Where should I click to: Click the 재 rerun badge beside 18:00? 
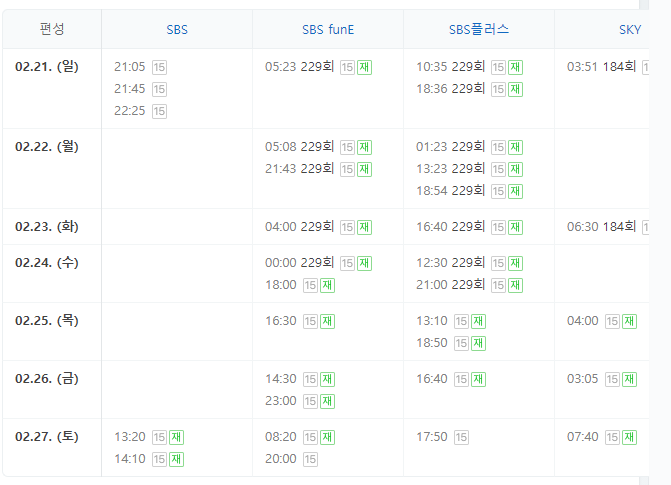(x=327, y=285)
